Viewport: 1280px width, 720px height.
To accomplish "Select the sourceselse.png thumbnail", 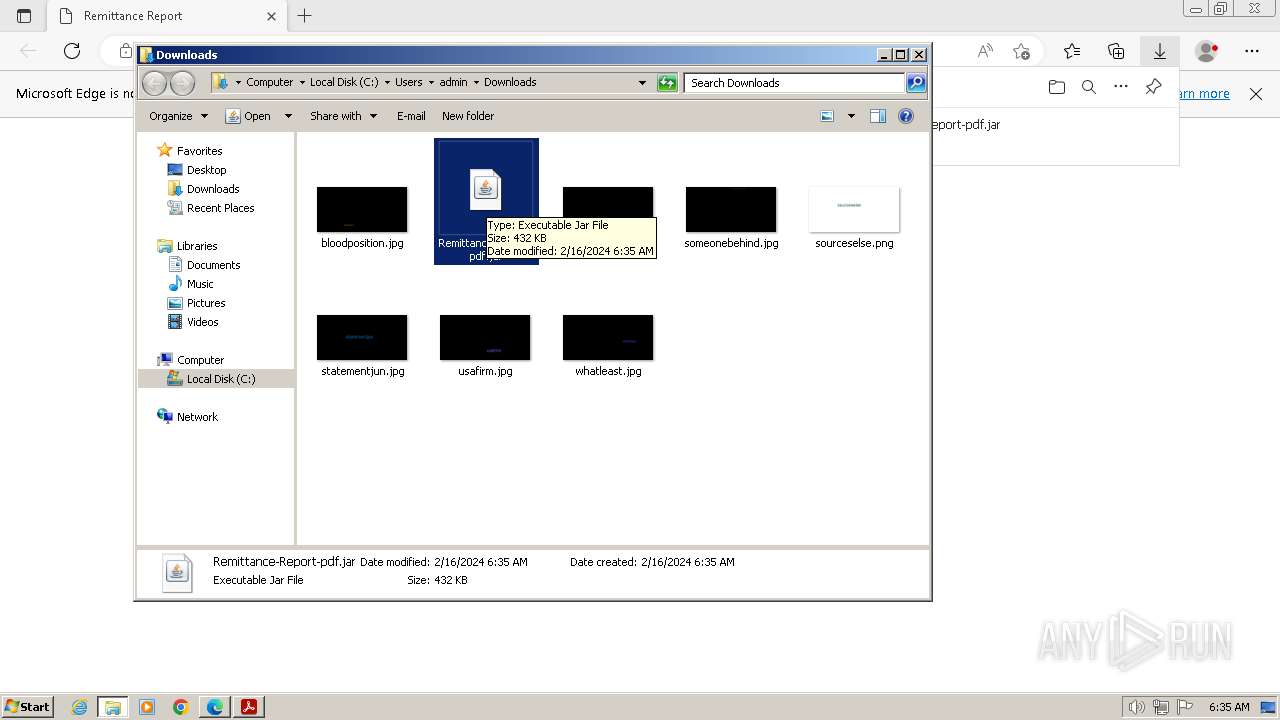I will tap(854, 209).
